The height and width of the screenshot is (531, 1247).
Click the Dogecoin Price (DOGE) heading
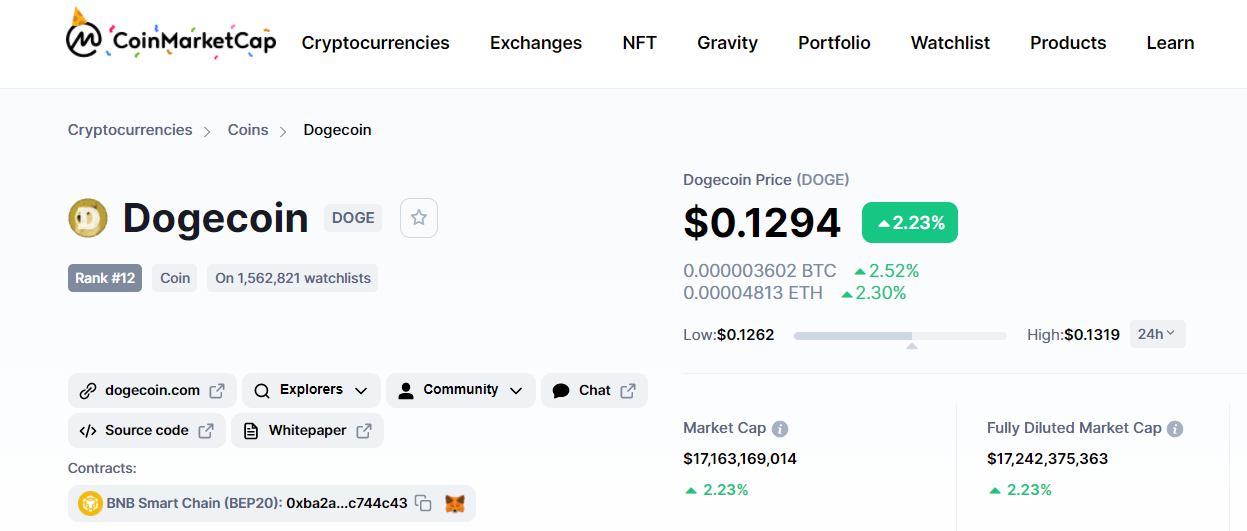766,180
